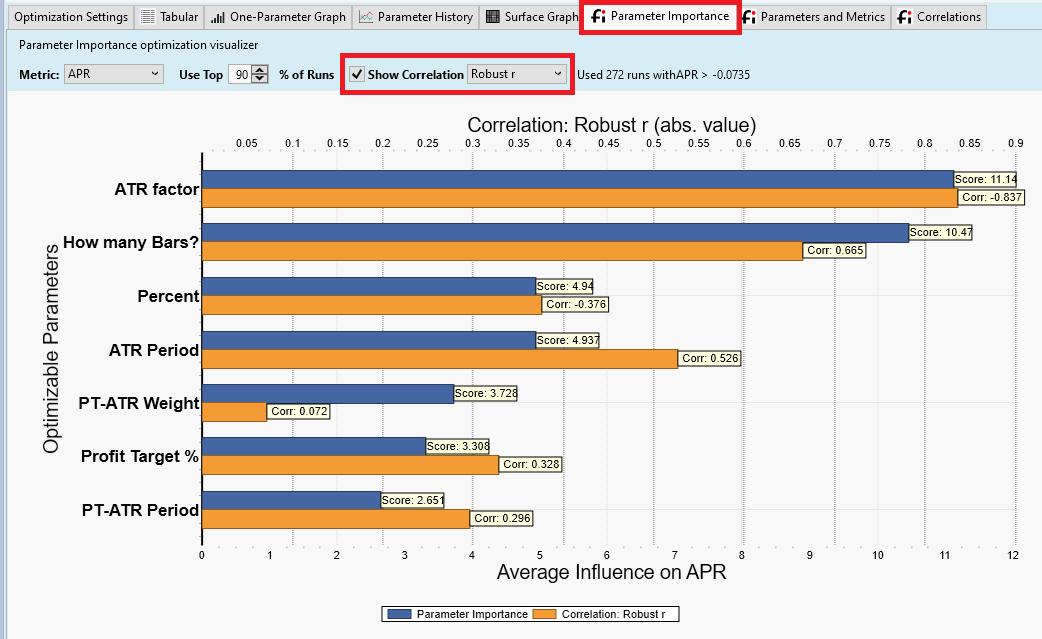The image size is (1042, 639).
Task: Click the Parameters and Metrics tab icon
Action: [749, 17]
